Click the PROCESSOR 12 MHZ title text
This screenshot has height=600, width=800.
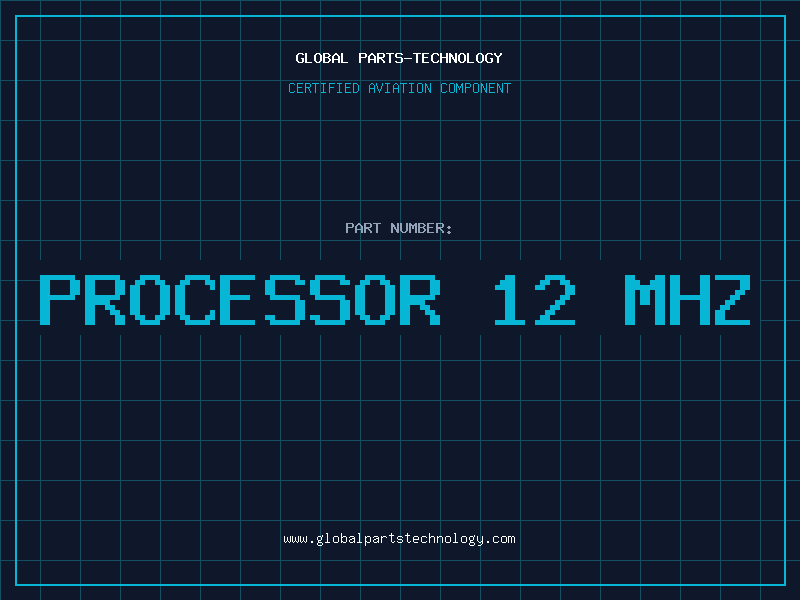[395, 300]
